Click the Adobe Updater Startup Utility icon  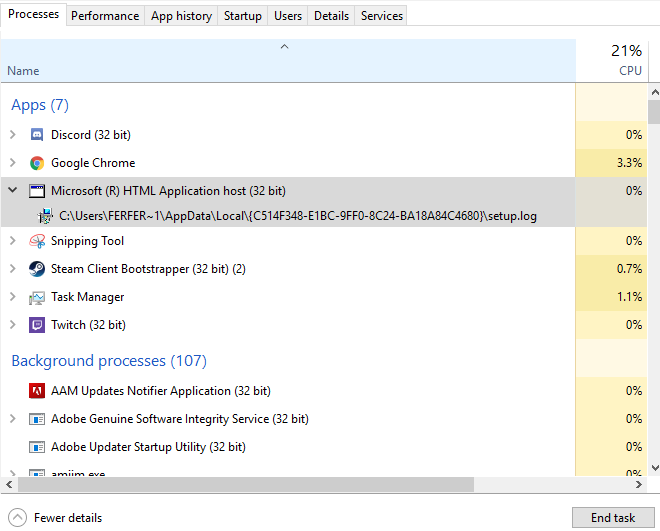point(37,447)
